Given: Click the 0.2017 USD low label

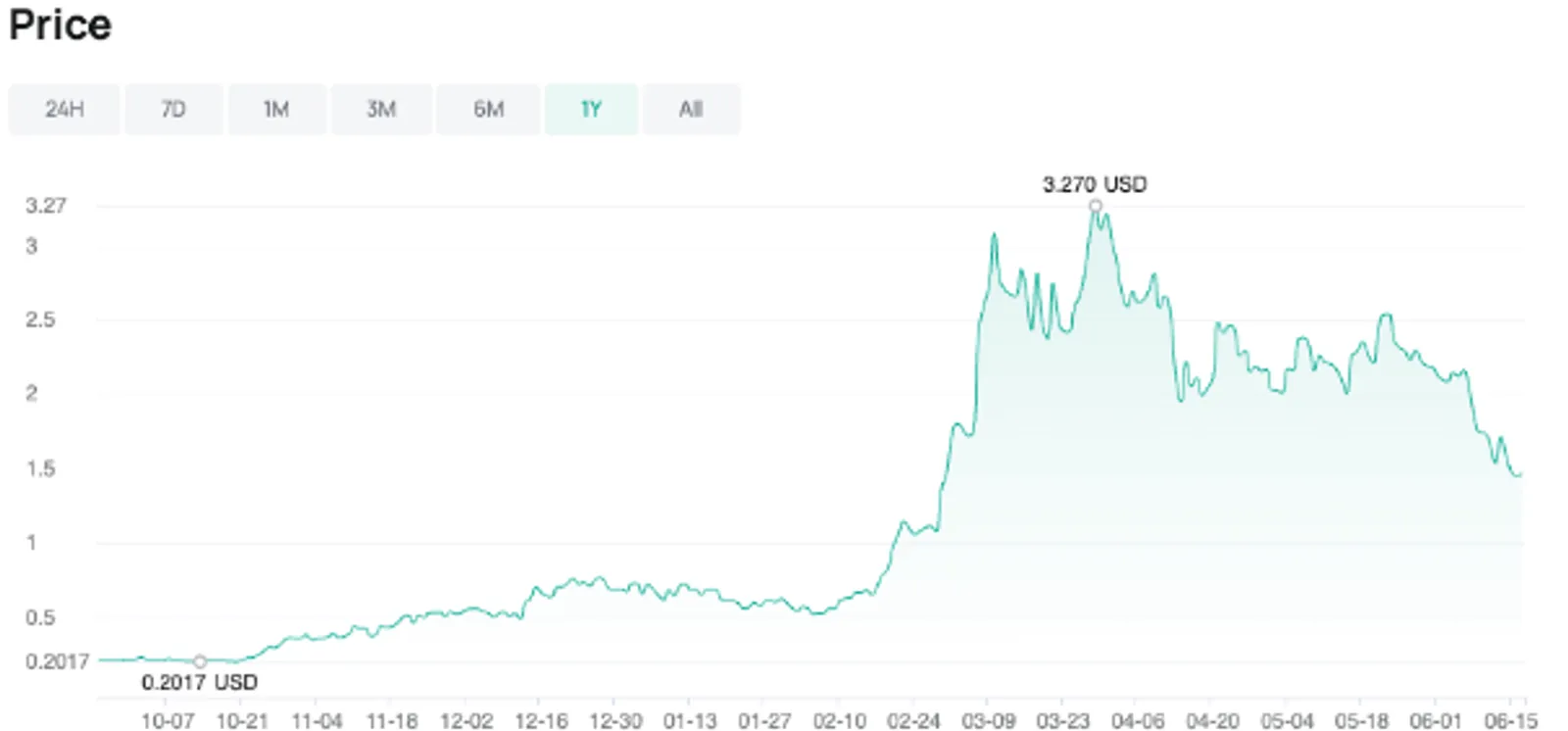Looking at the screenshot, I should coord(200,682).
